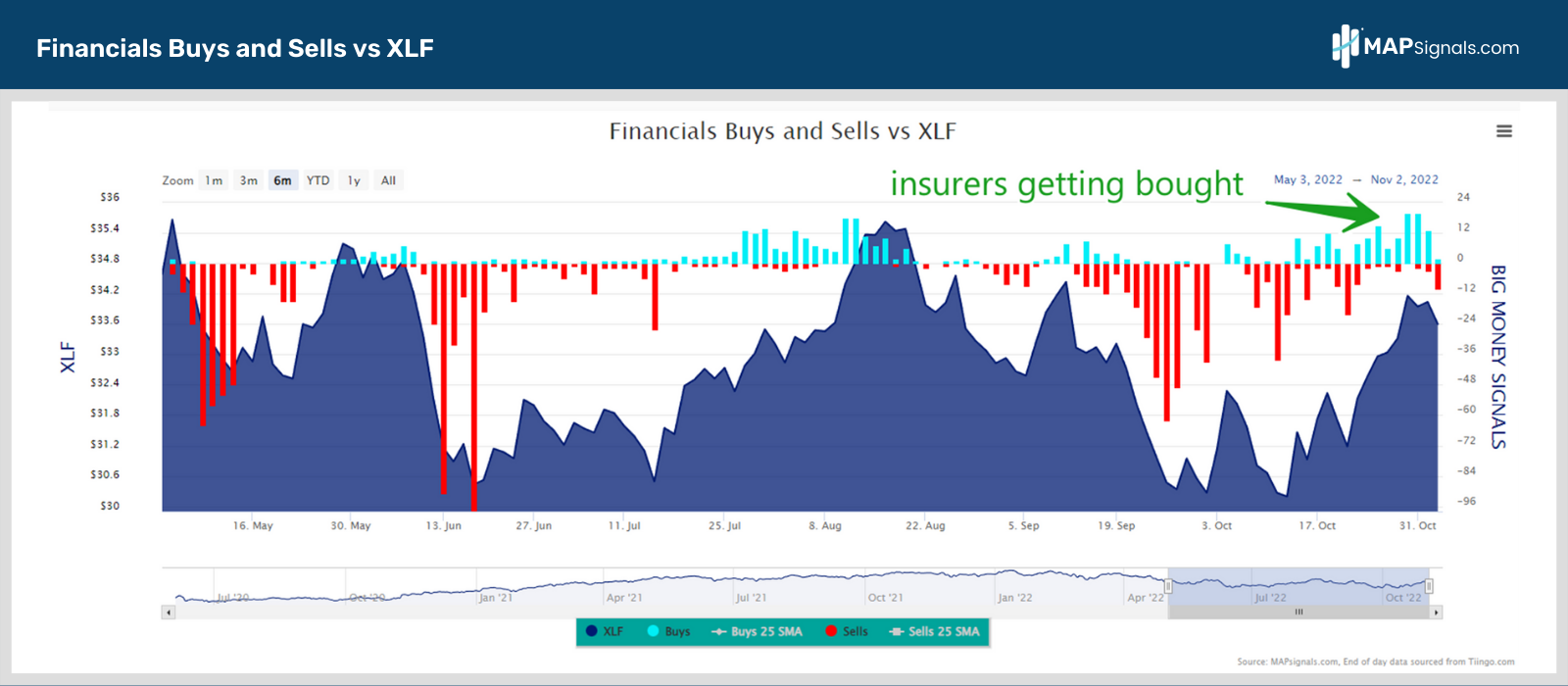The height and width of the screenshot is (686, 1568).
Task: Select the YTD zoom range
Action: (x=318, y=180)
